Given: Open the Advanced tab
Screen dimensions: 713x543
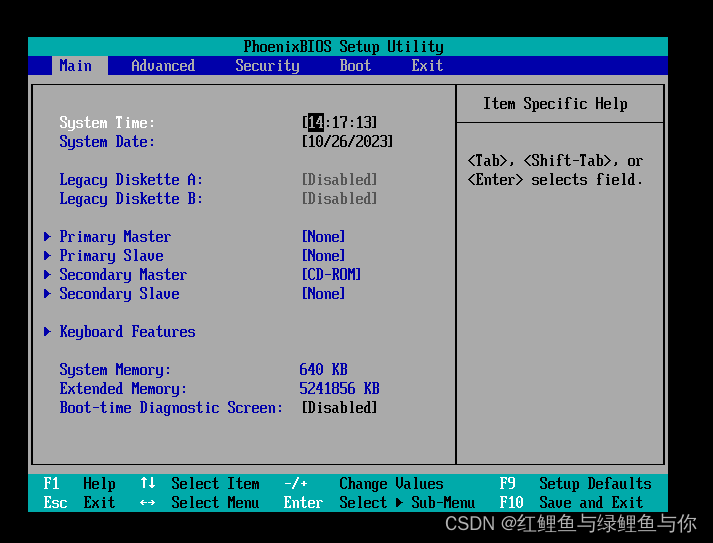Looking at the screenshot, I should 163,66.
